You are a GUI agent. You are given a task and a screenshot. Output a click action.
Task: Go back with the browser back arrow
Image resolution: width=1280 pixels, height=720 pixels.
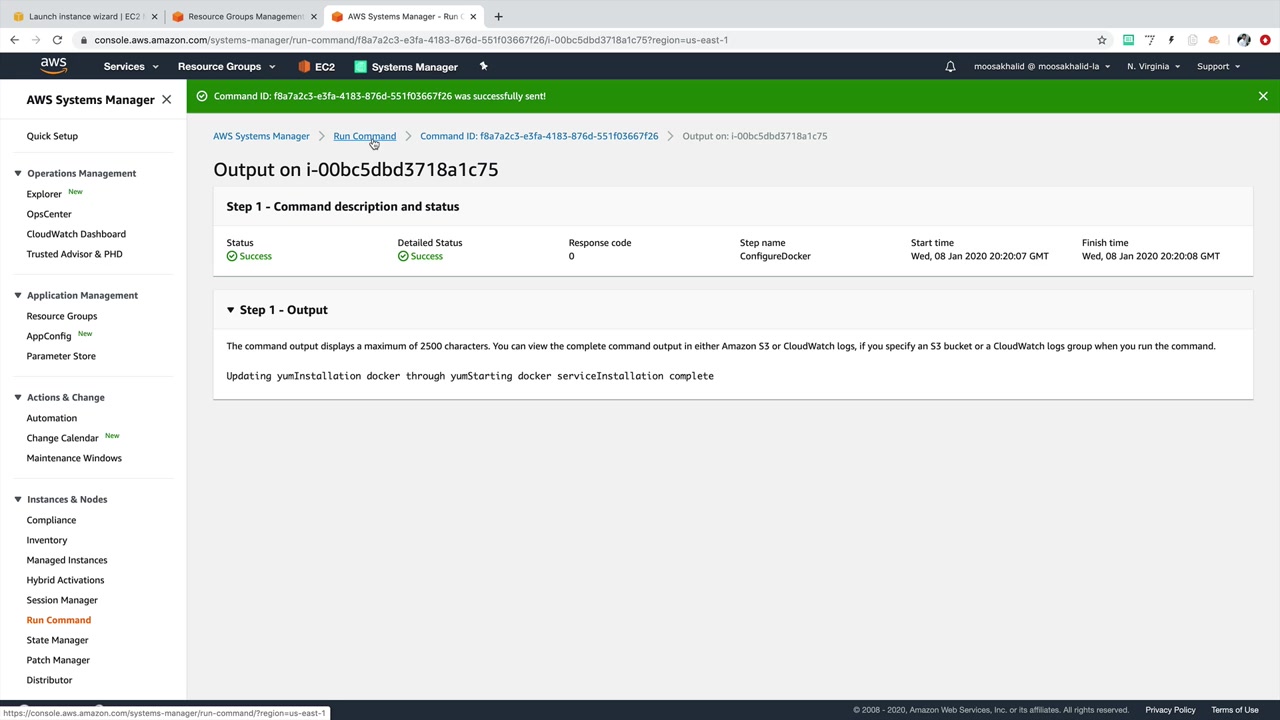click(14, 40)
